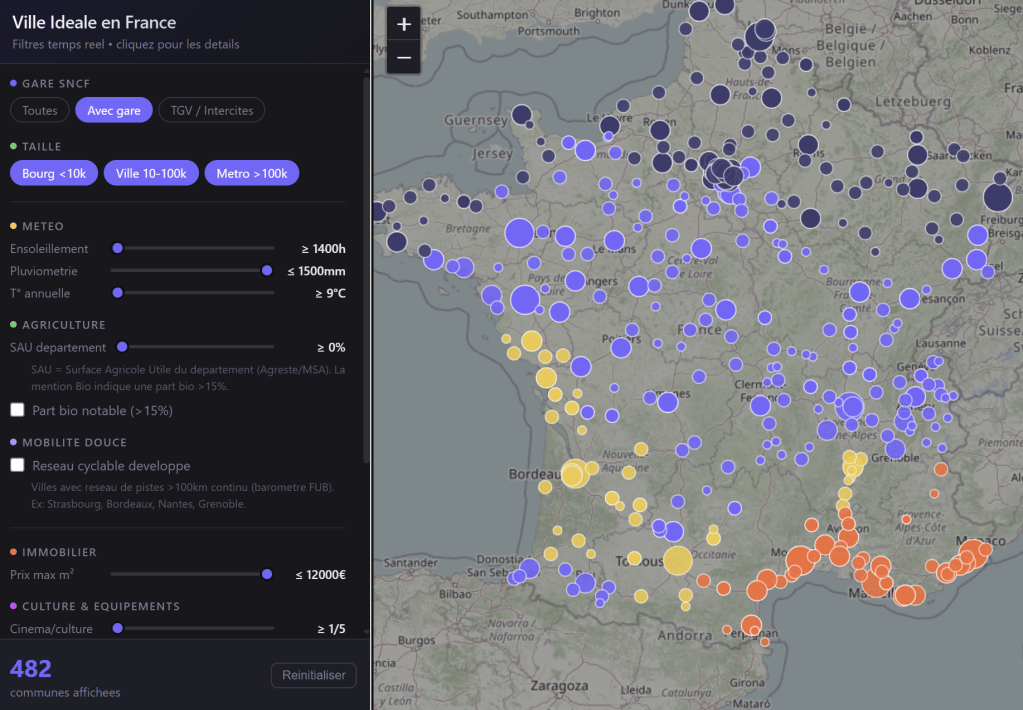
Task: Enable the 'Part bio notable' checkbox
Action: (18, 410)
